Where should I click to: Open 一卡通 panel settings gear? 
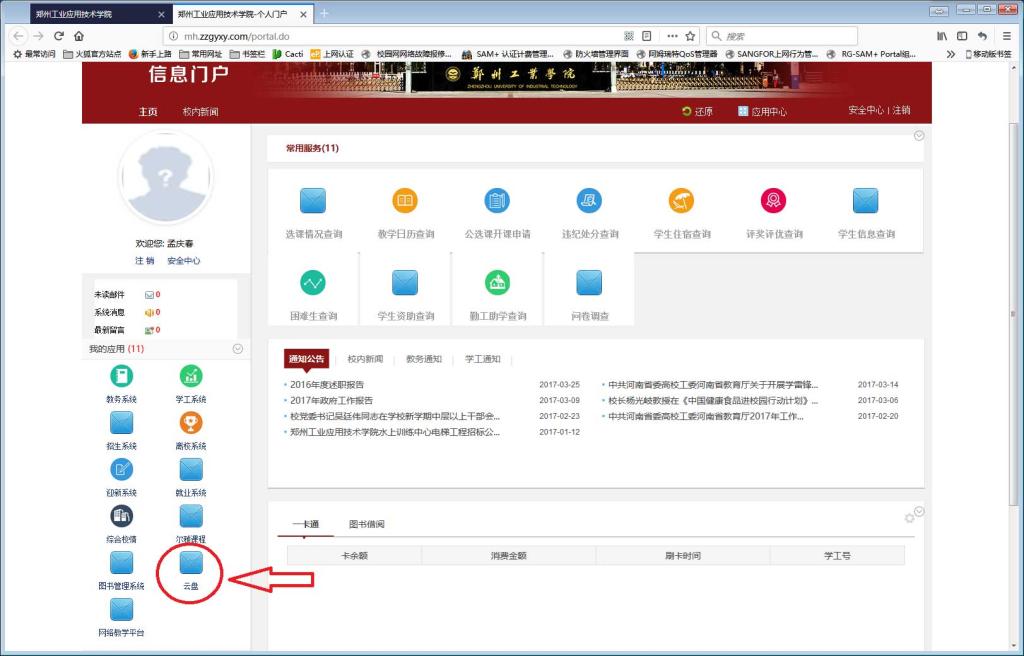(909, 518)
